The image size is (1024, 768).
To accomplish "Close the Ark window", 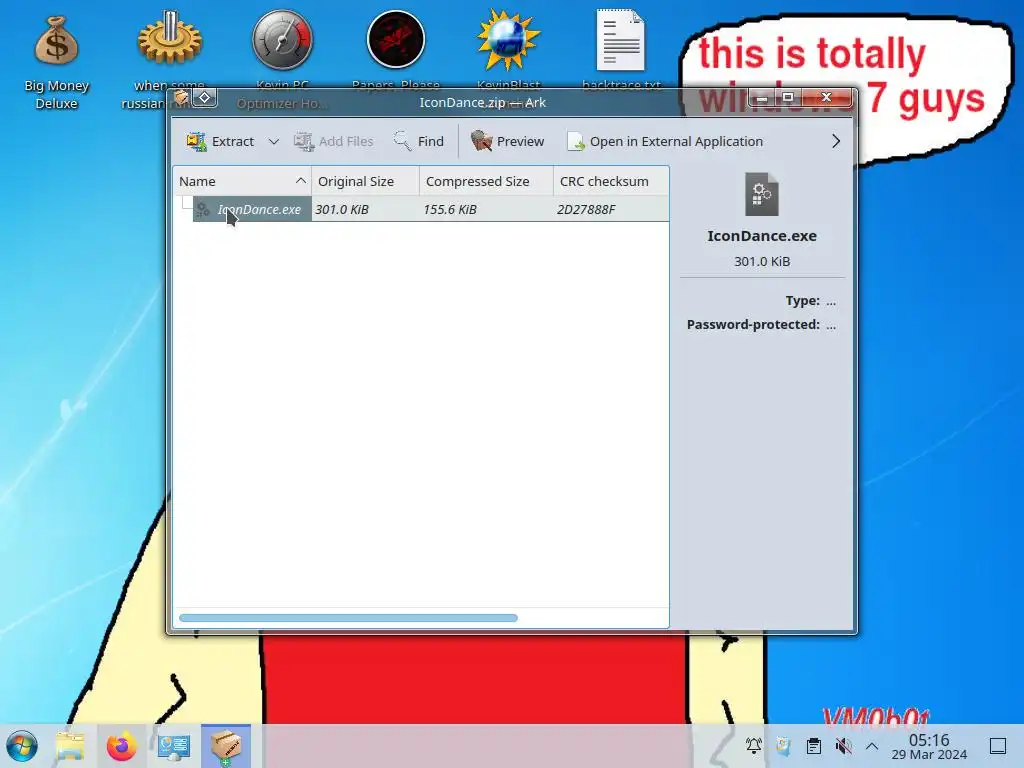I will pyautogui.click(x=826, y=97).
